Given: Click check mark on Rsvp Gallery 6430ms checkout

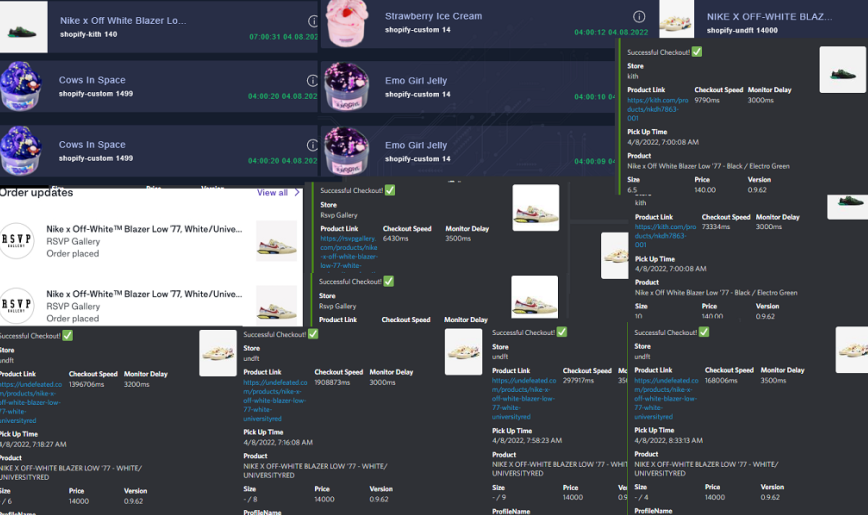Looking at the screenshot, I should (x=390, y=190).
